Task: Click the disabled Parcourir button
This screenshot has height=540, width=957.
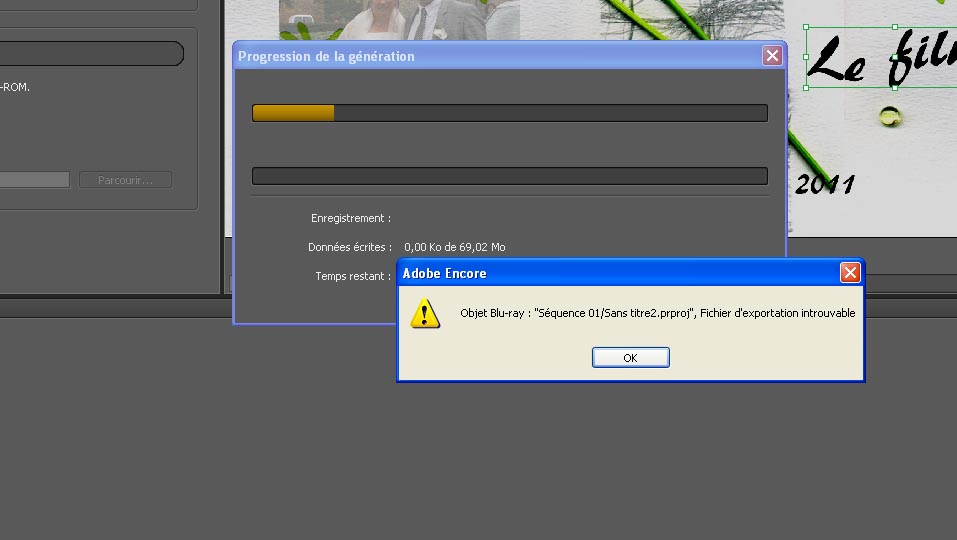Action: point(125,180)
